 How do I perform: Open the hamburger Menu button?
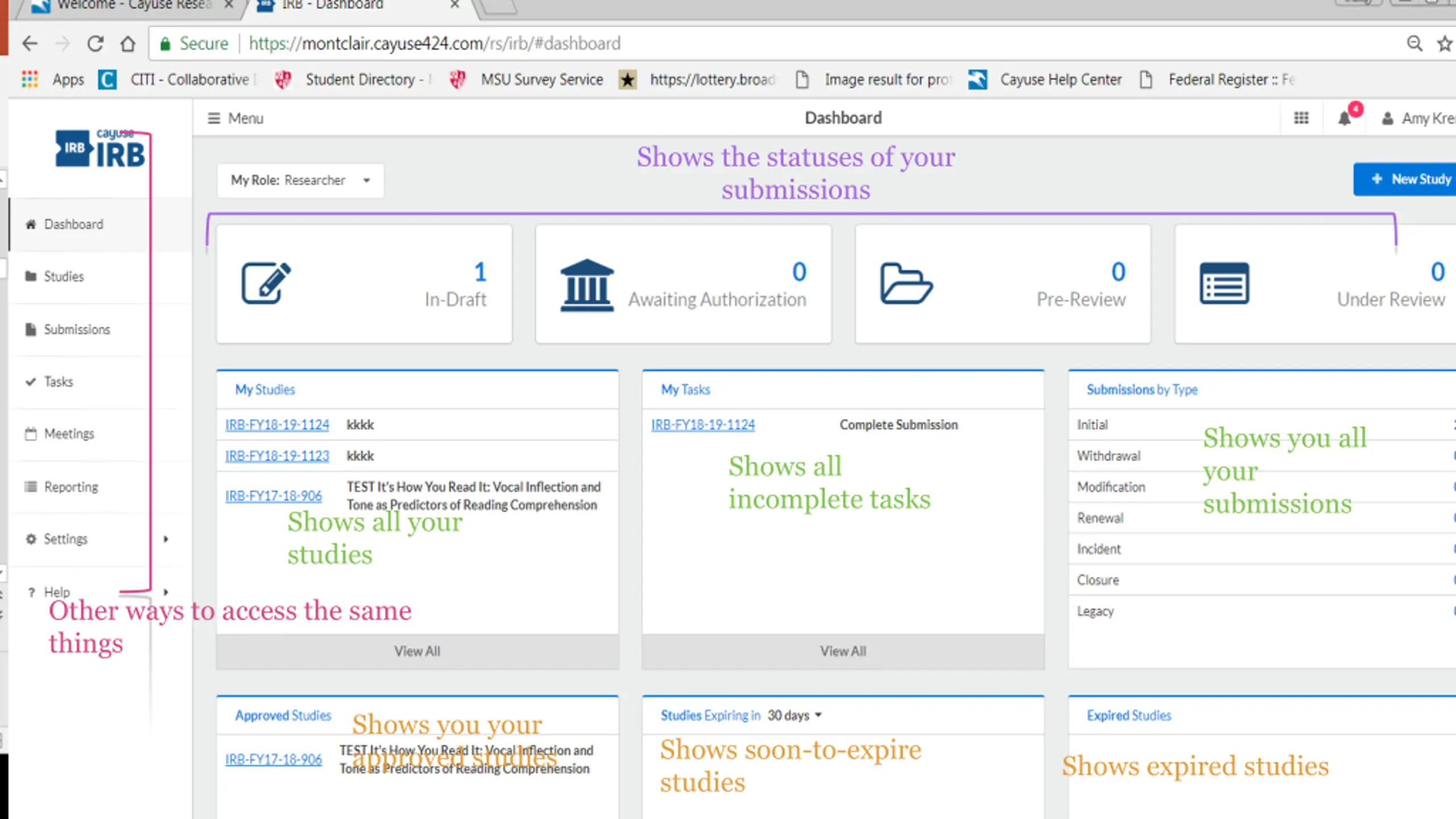(x=235, y=118)
